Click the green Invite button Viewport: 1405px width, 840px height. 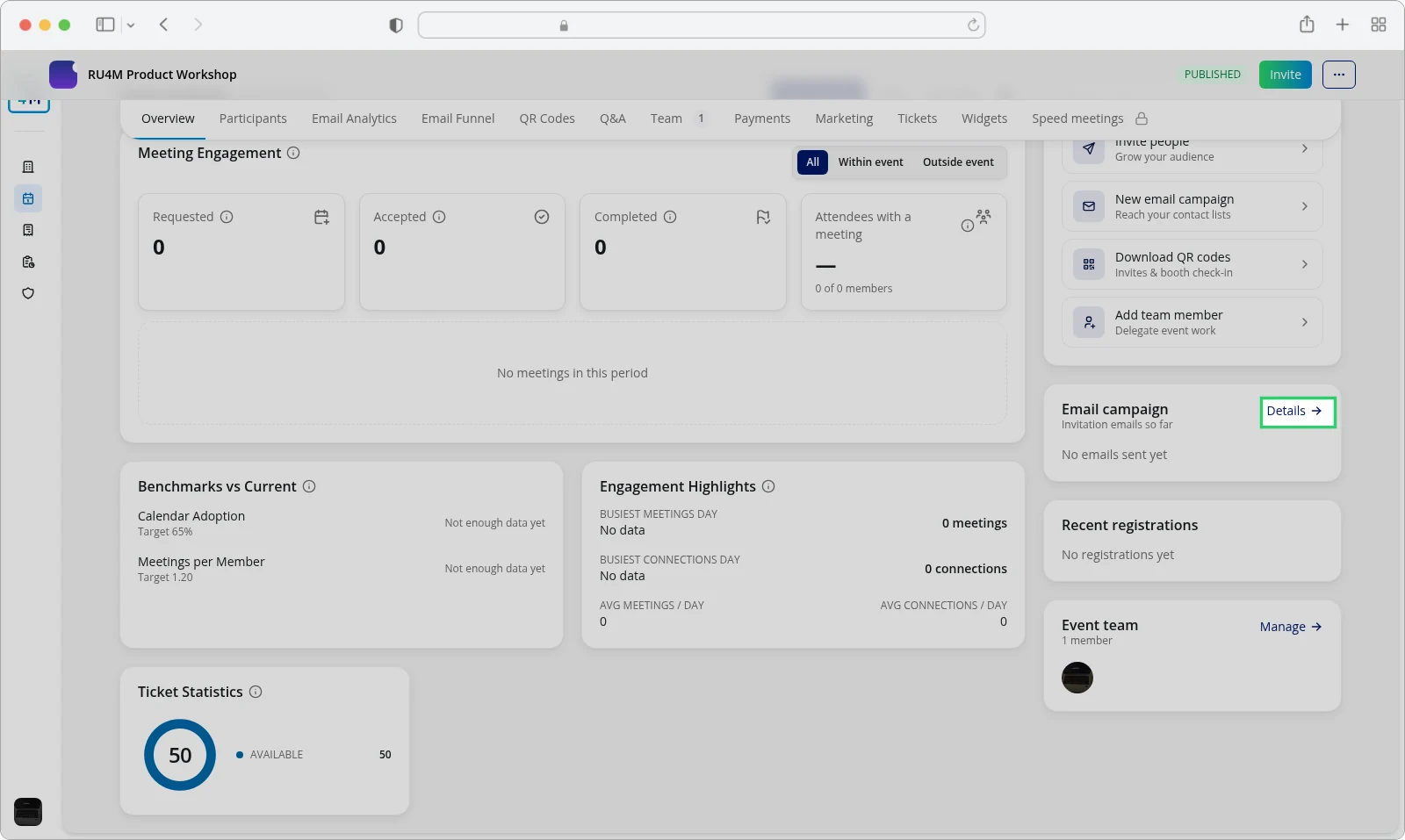1286,75
